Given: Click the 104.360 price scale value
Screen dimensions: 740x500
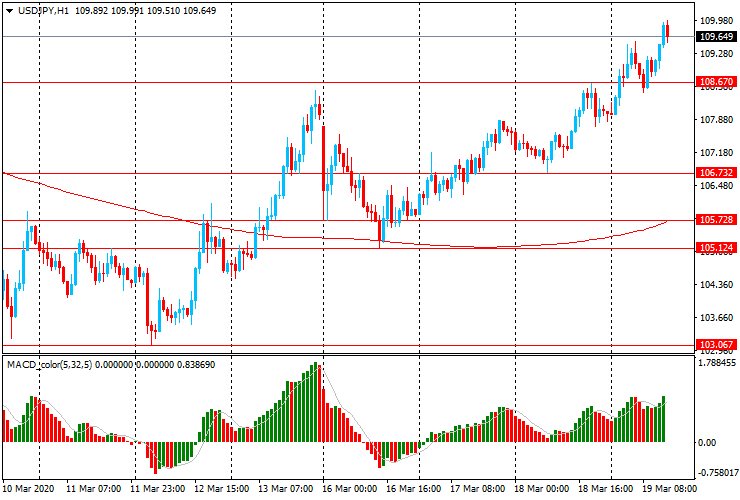Looking at the screenshot, I should coord(716,285).
